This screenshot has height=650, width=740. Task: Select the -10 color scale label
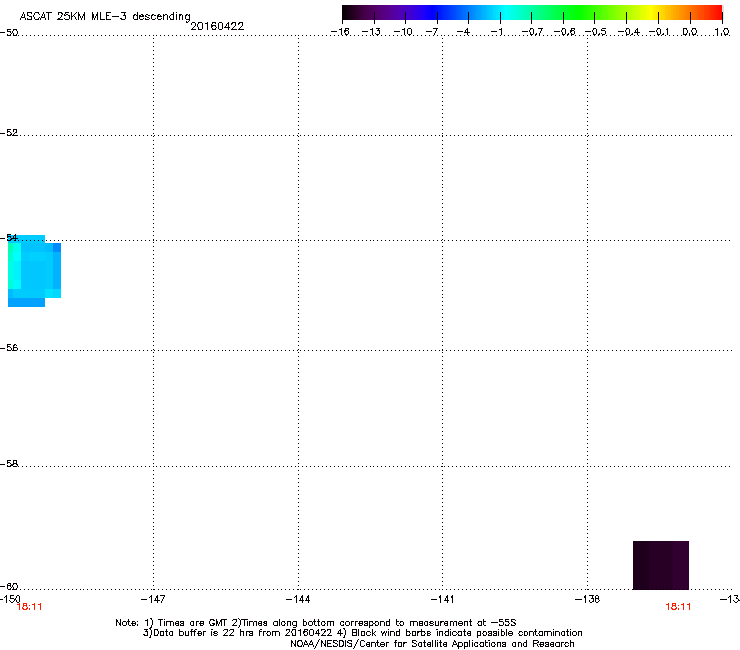click(403, 32)
